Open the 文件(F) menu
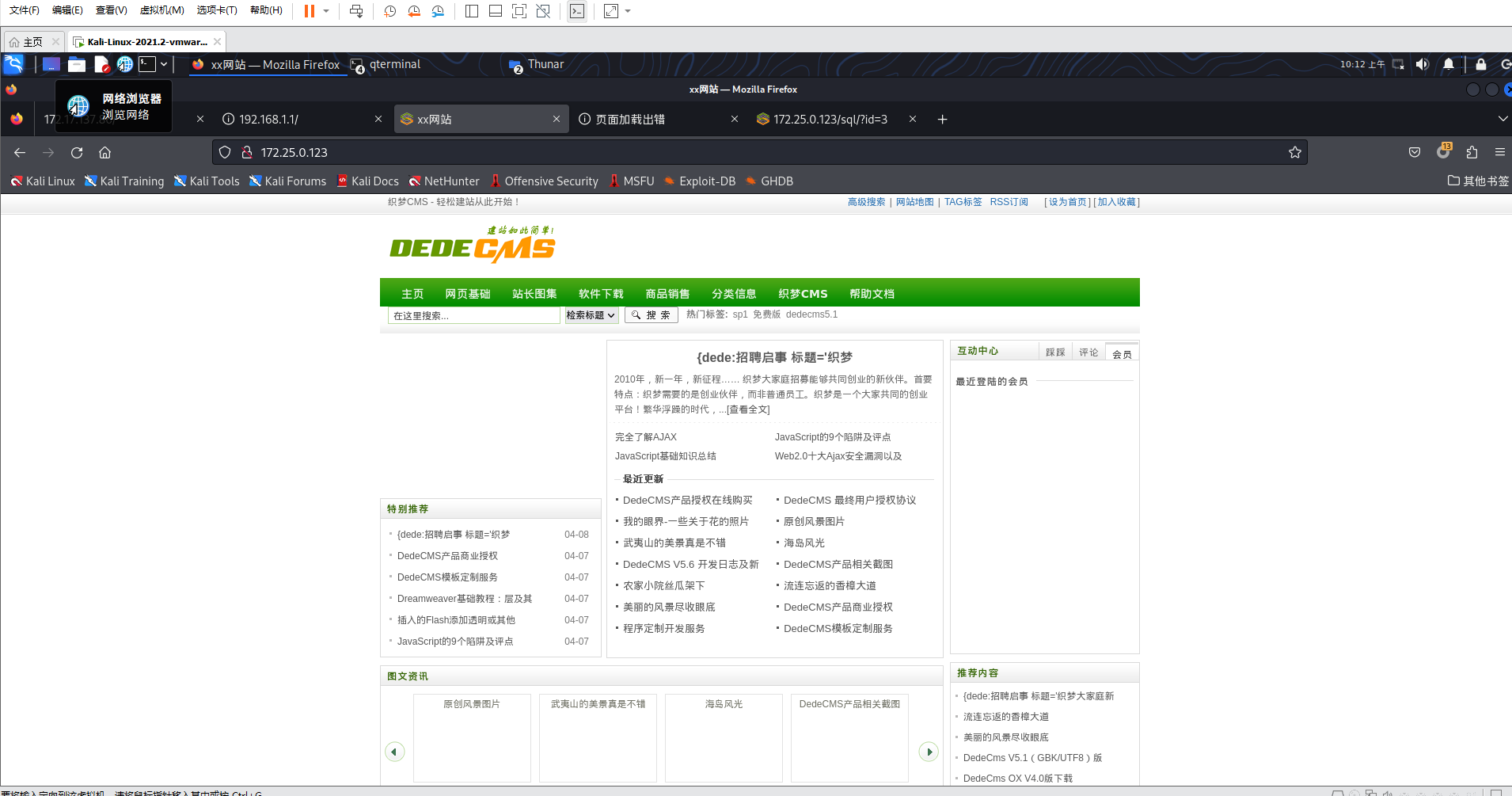The width and height of the screenshot is (1512, 796). (x=25, y=10)
